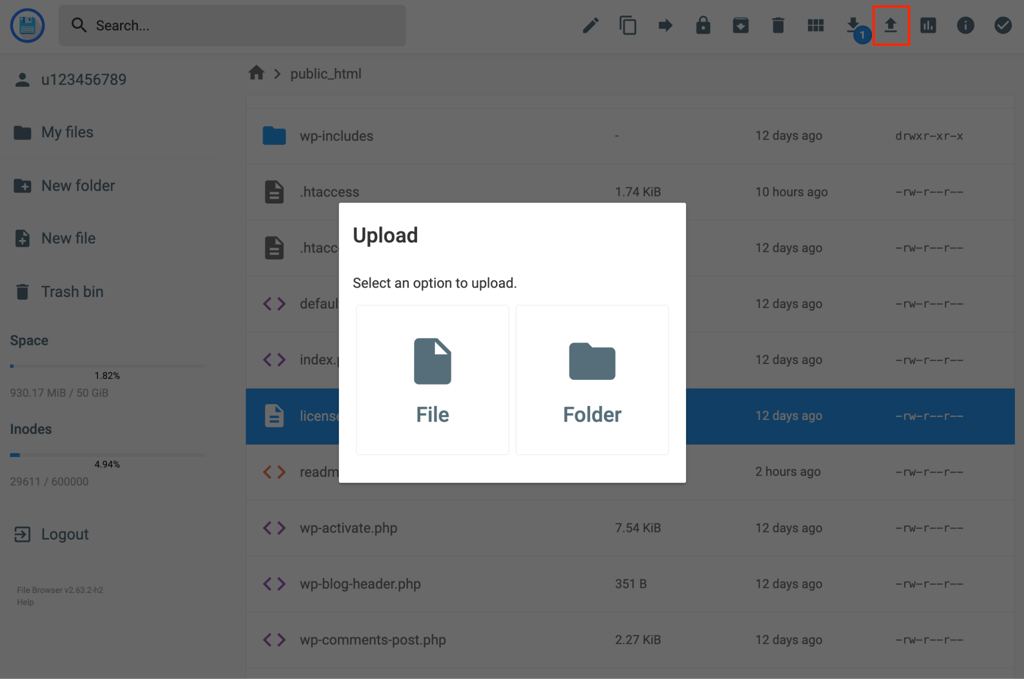1024x679 pixels.
Task: Click the upload icon in toolbar
Action: click(891, 25)
